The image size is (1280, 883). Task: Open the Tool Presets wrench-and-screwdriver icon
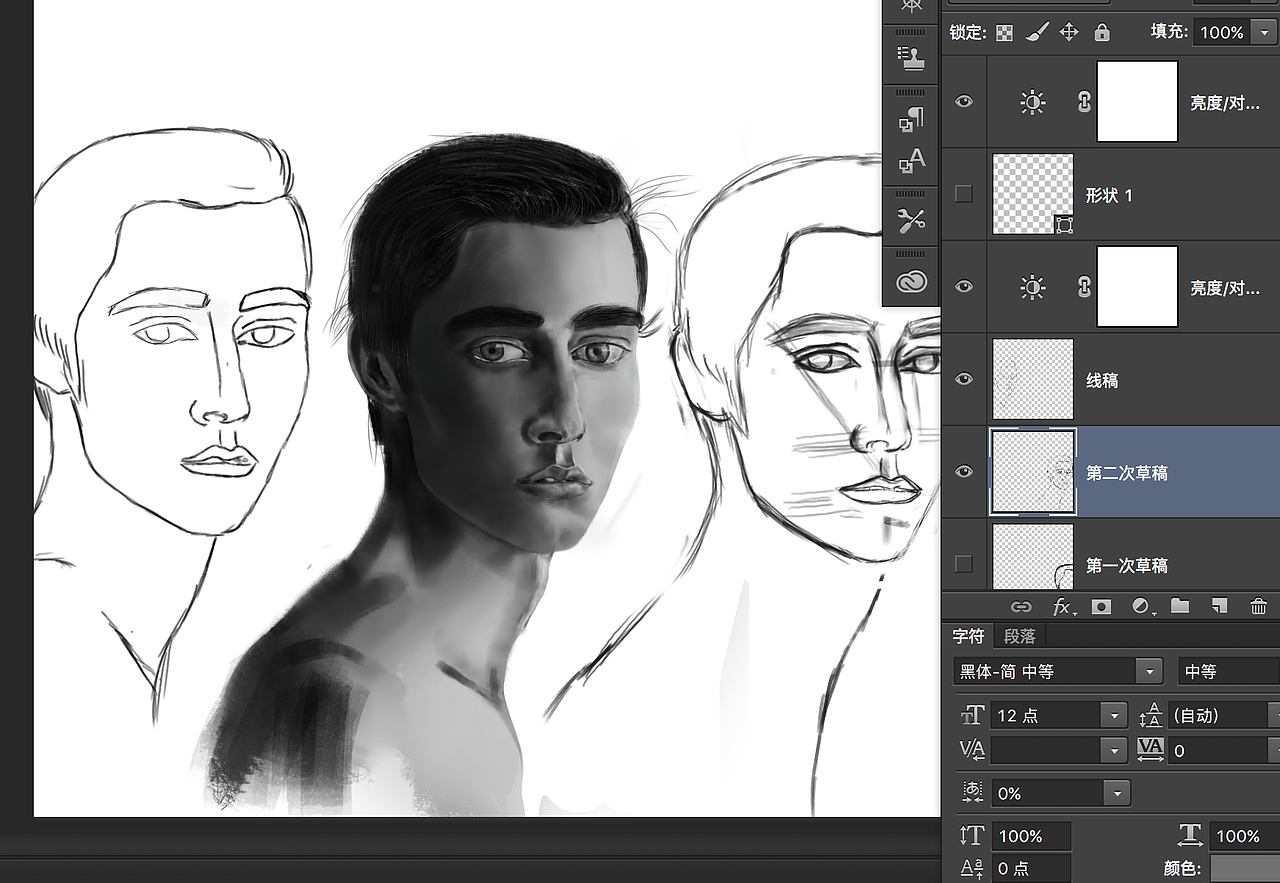point(911,221)
